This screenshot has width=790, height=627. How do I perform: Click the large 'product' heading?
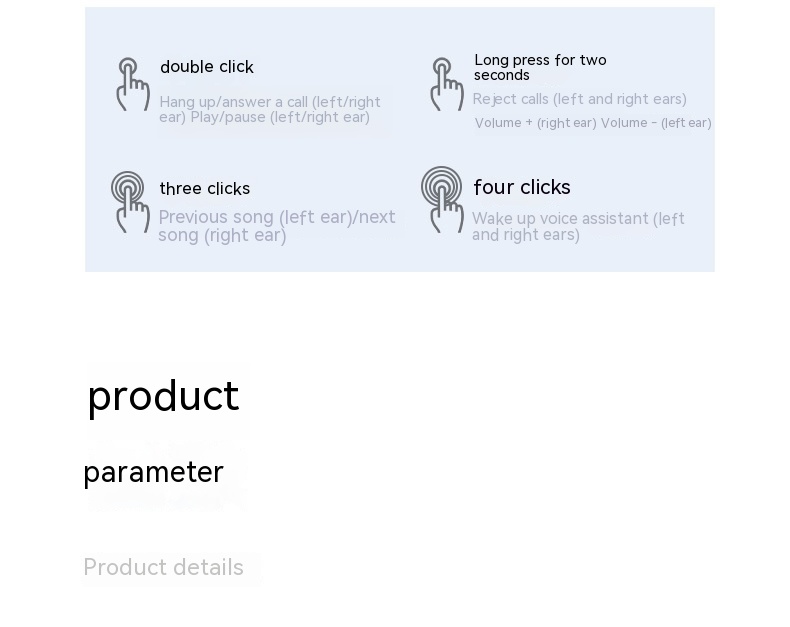point(163,396)
